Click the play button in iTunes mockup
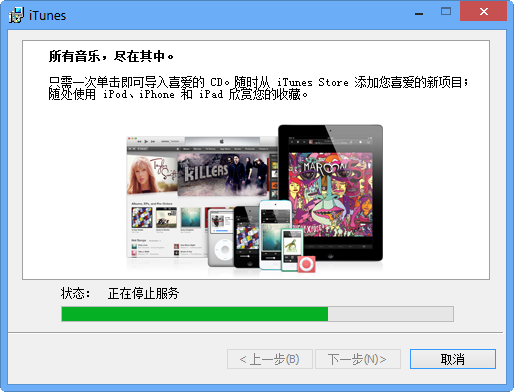514x392 pixels. click(x=146, y=142)
